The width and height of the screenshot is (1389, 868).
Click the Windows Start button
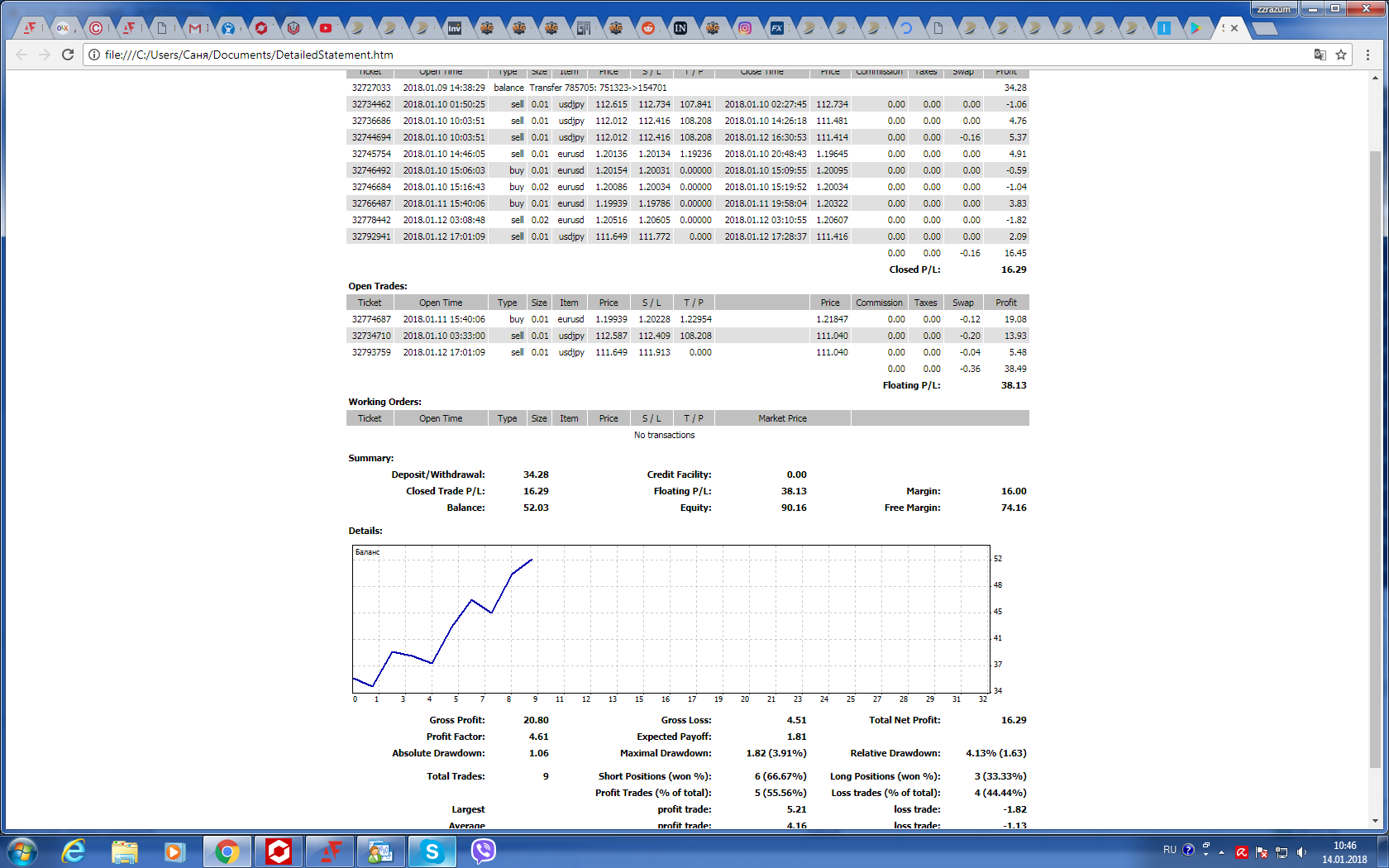[22, 851]
